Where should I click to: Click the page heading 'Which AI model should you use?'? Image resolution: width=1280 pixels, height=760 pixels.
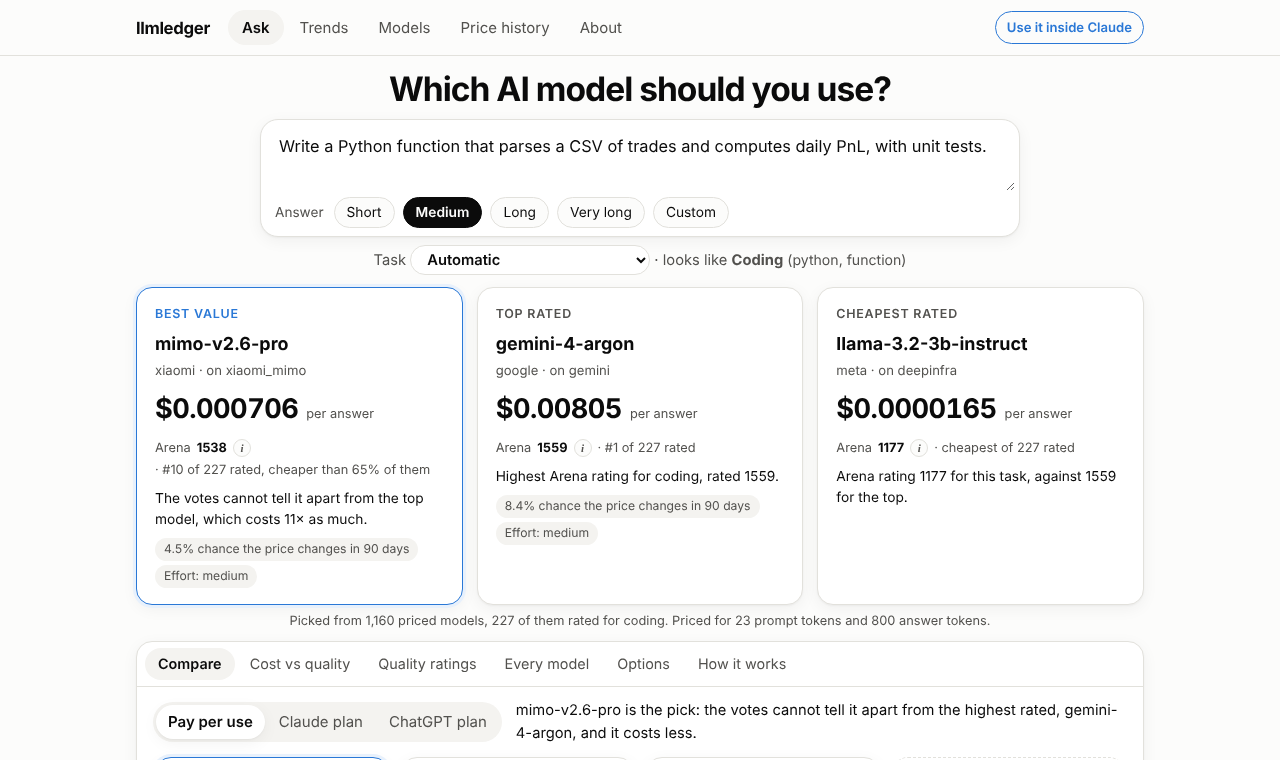click(x=640, y=90)
